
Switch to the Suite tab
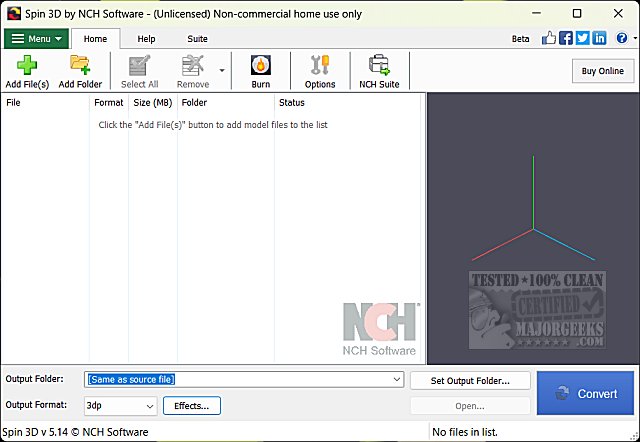(x=197, y=39)
